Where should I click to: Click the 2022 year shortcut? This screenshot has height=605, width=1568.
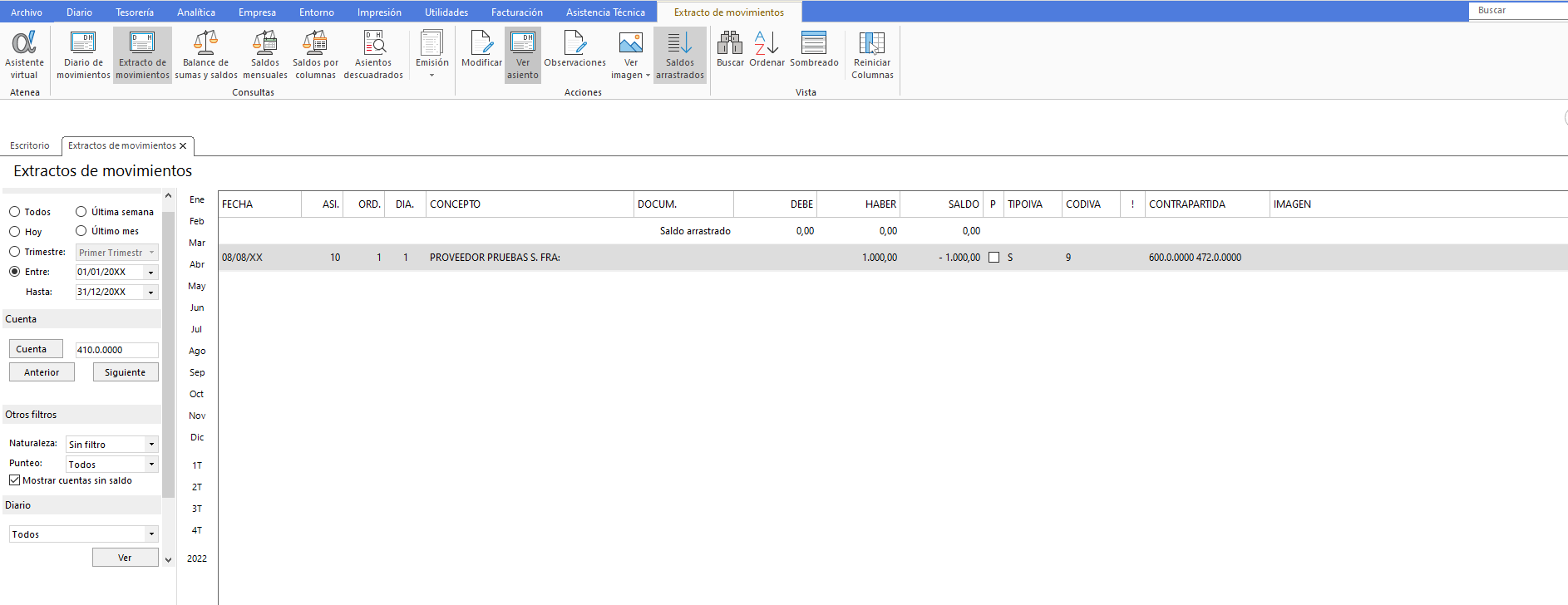click(x=197, y=558)
